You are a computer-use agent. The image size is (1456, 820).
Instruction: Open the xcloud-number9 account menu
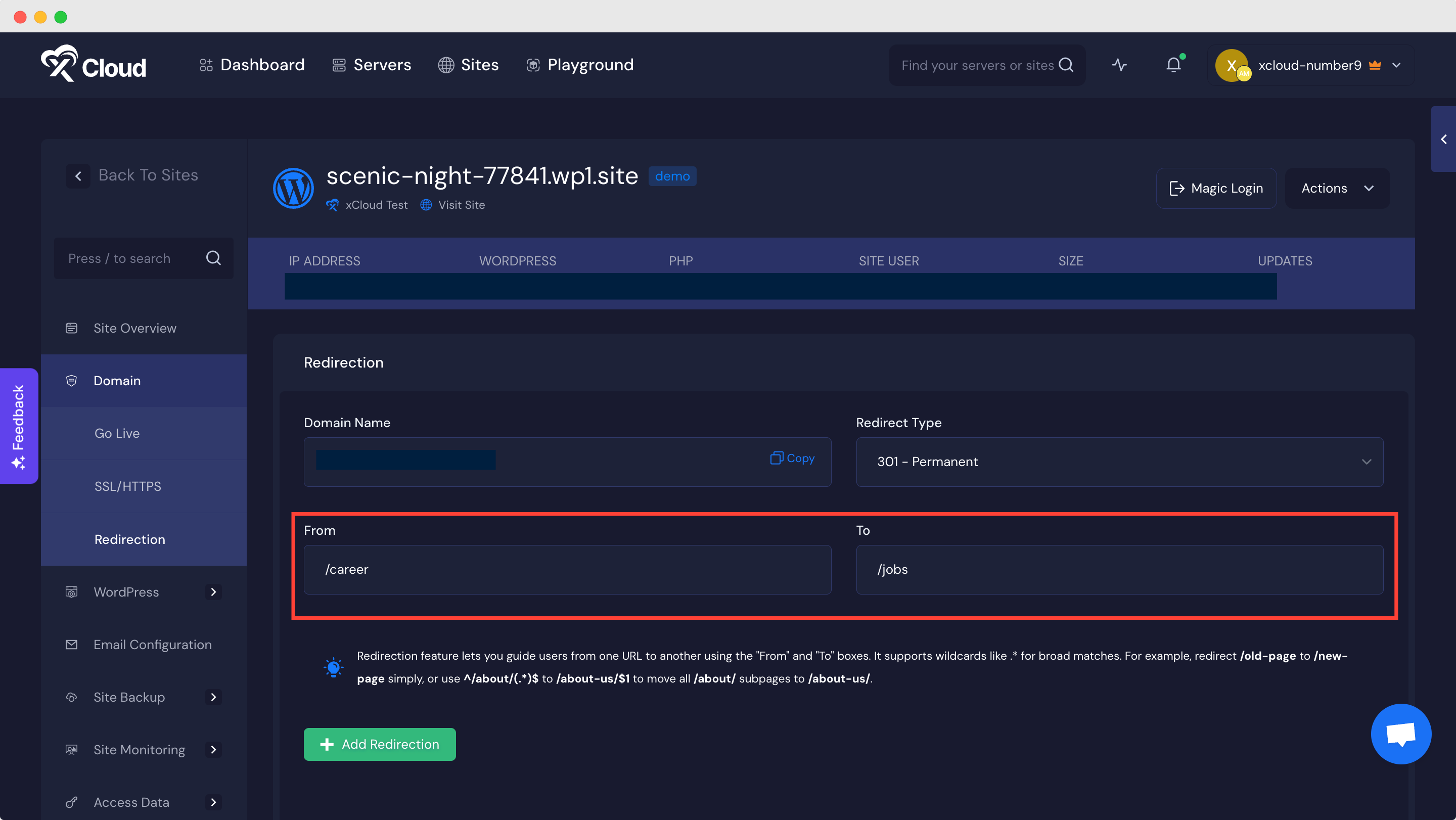1310,66
